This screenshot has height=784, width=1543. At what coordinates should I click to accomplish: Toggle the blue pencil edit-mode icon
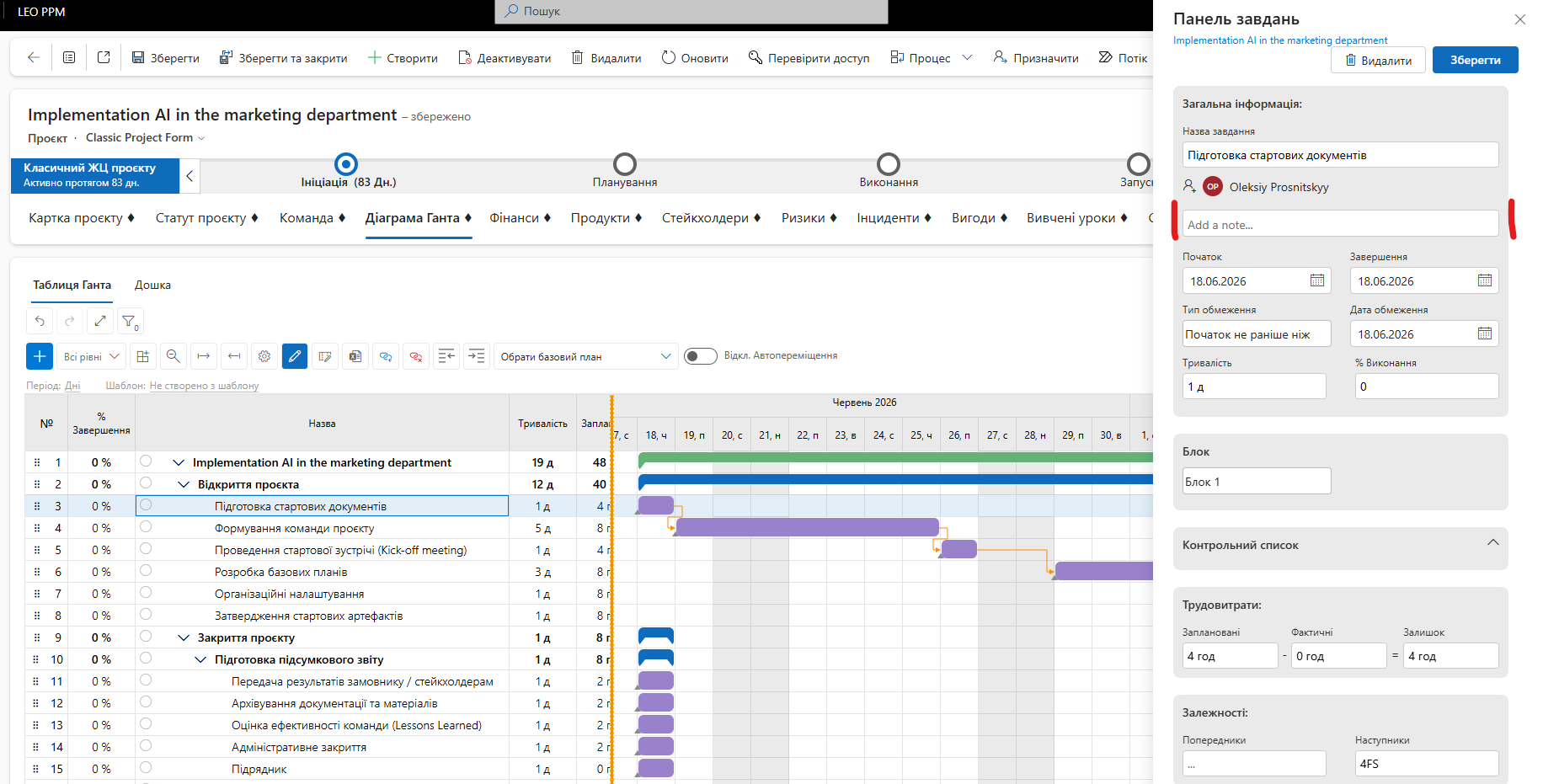295,356
